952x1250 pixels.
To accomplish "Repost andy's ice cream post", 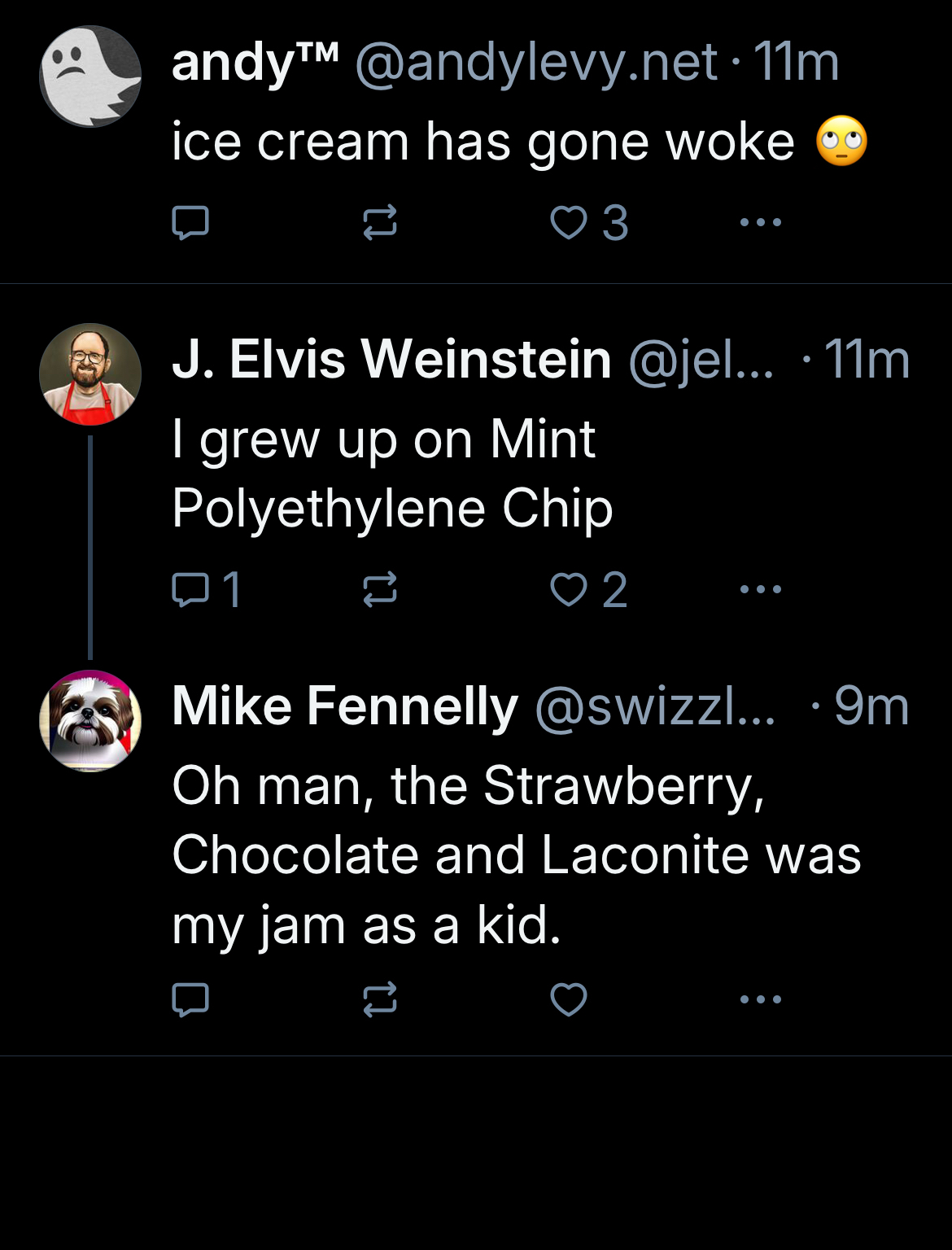I will click(380, 222).
